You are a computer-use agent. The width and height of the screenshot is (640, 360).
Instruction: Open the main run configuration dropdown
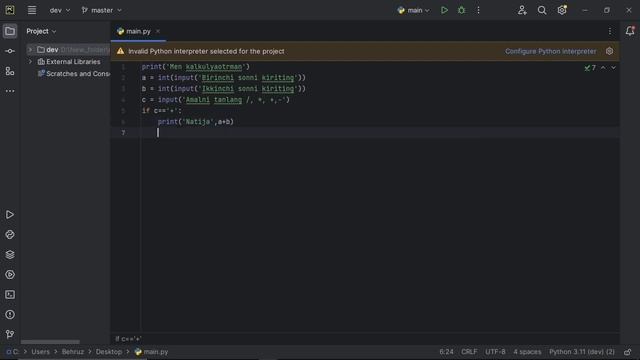coord(413,10)
